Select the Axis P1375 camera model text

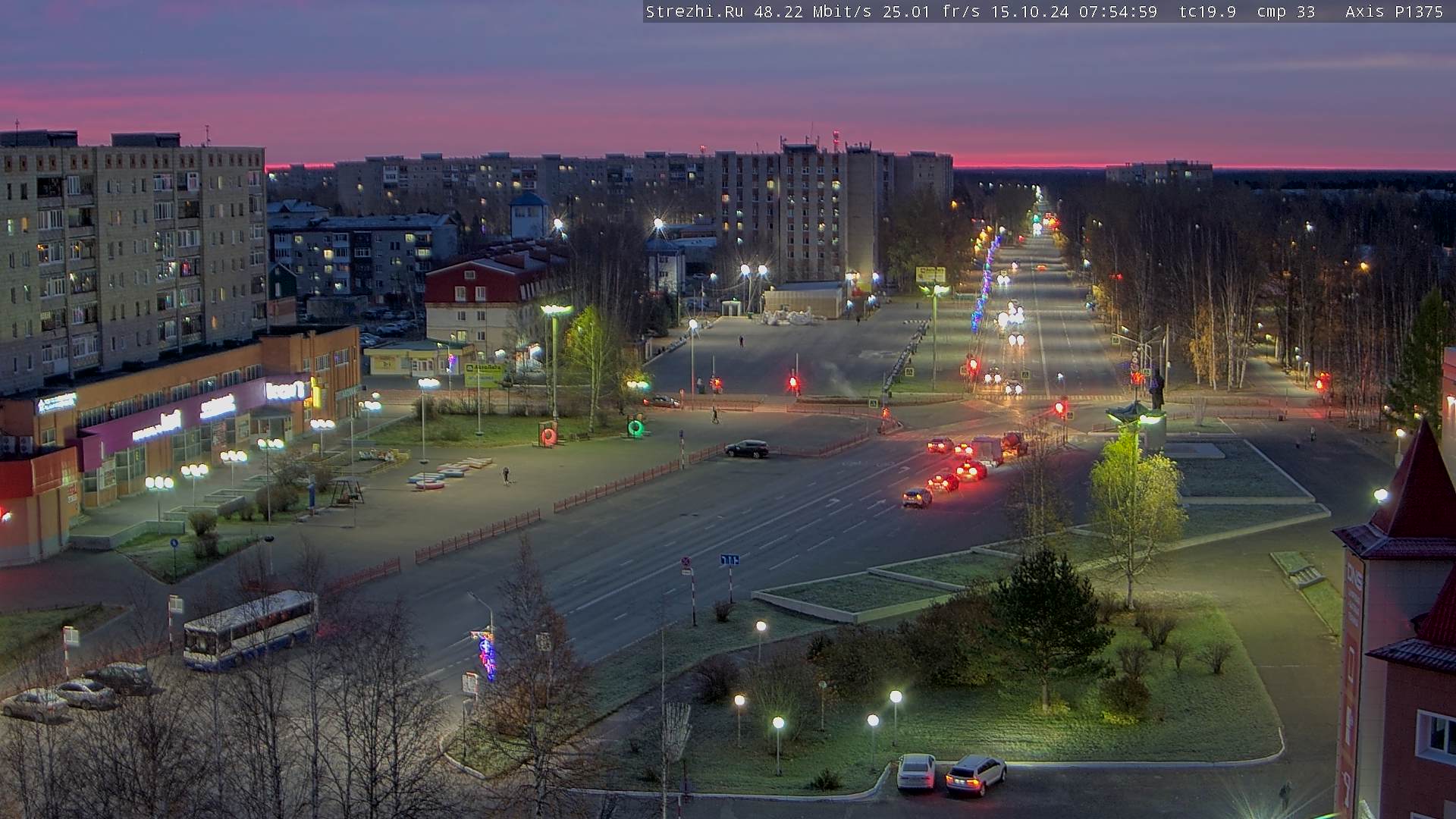tap(1394, 11)
